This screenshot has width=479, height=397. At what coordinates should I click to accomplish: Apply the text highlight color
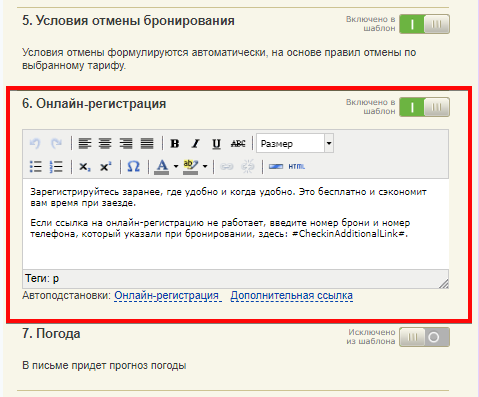[191, 166]
